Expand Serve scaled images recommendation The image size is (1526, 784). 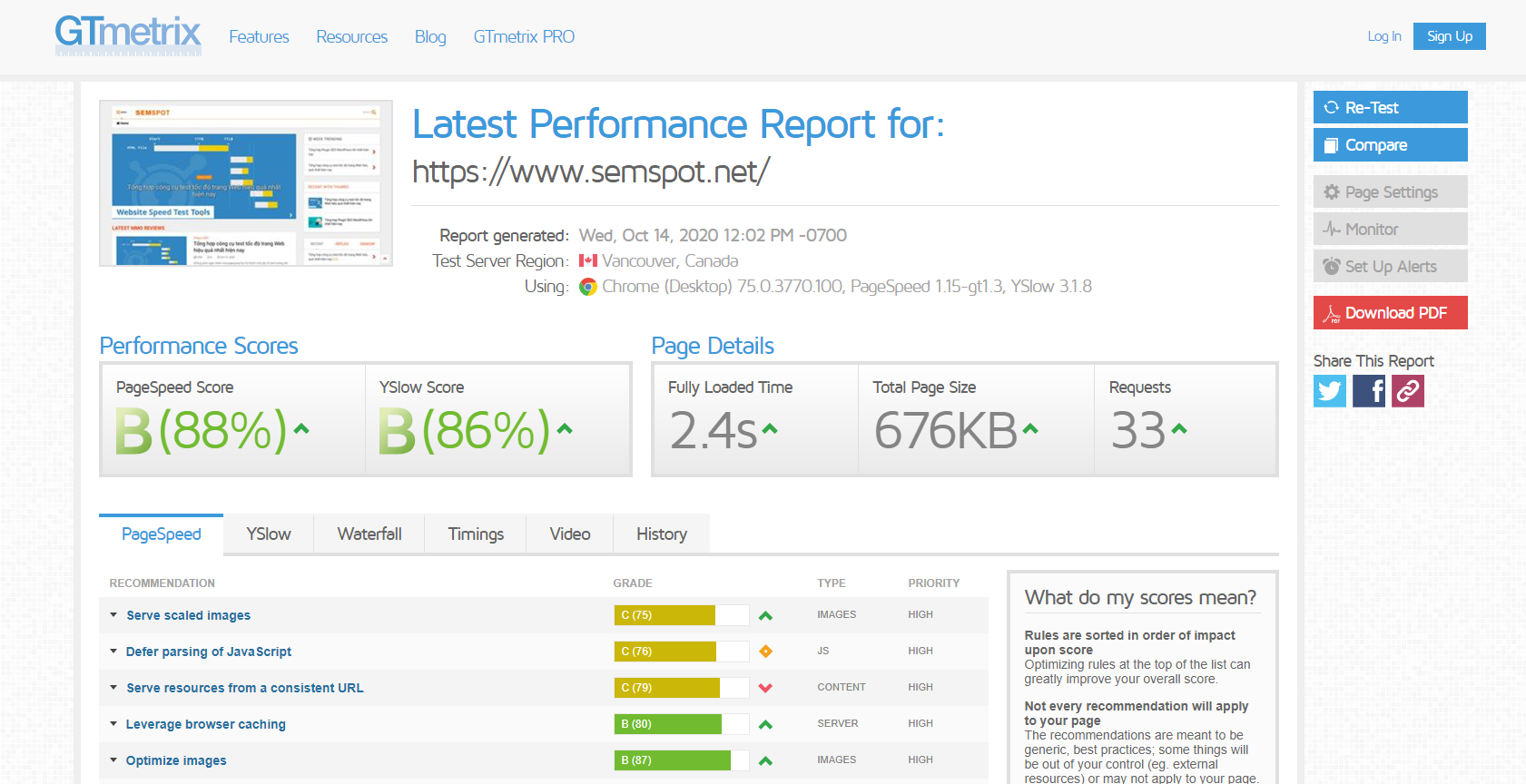(x=113, y=615)
